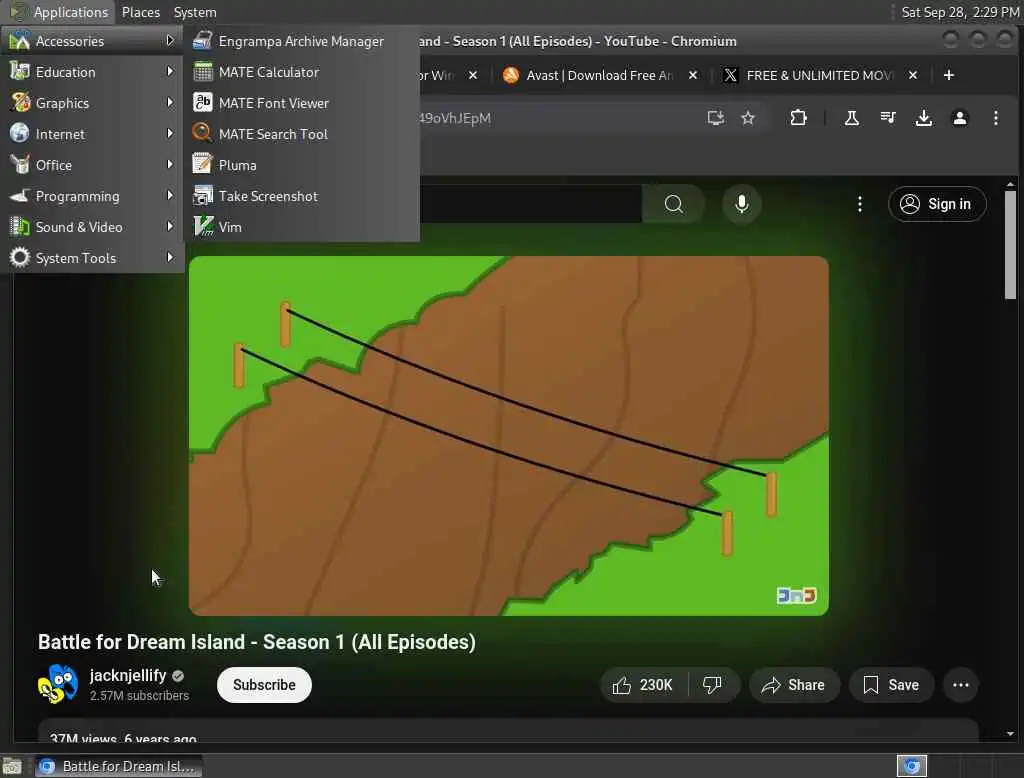Expand the Office submenu

(92, 165)
